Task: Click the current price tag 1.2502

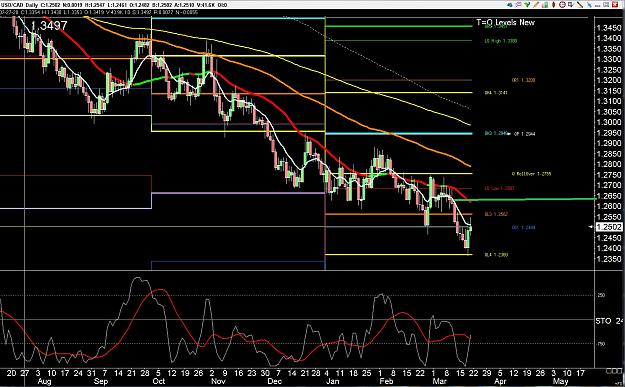Action: [609, 227]
